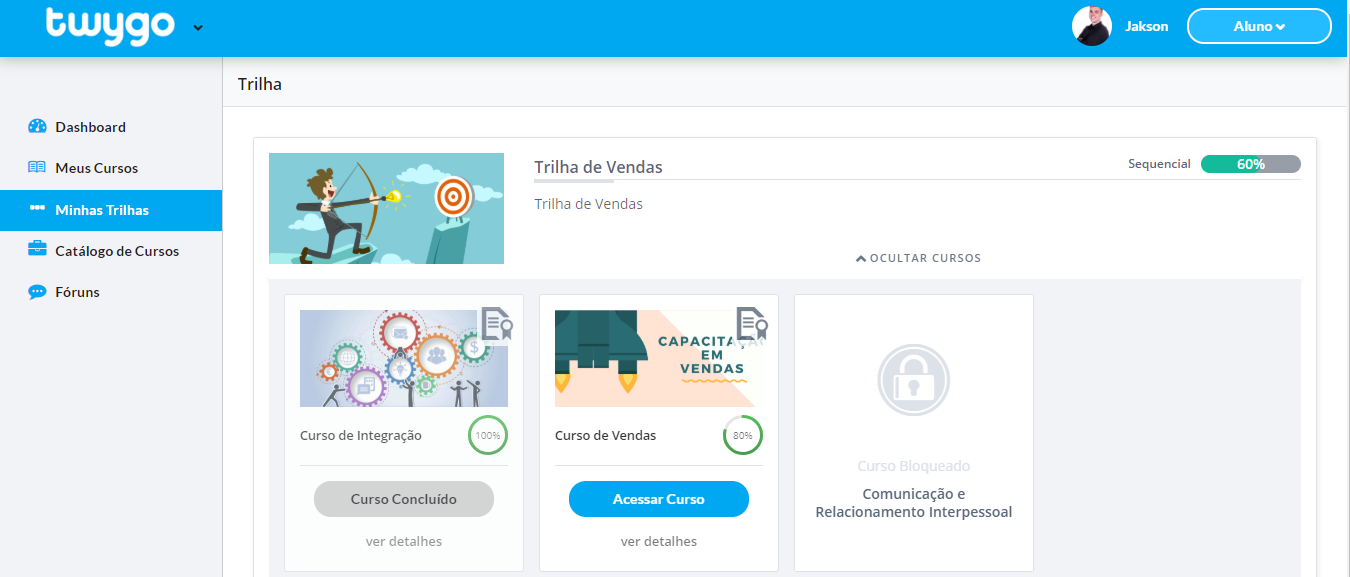Click the Minhas Trilhas sidebar icon
This screenshot has height=577, width=1350.
point(36,209)
